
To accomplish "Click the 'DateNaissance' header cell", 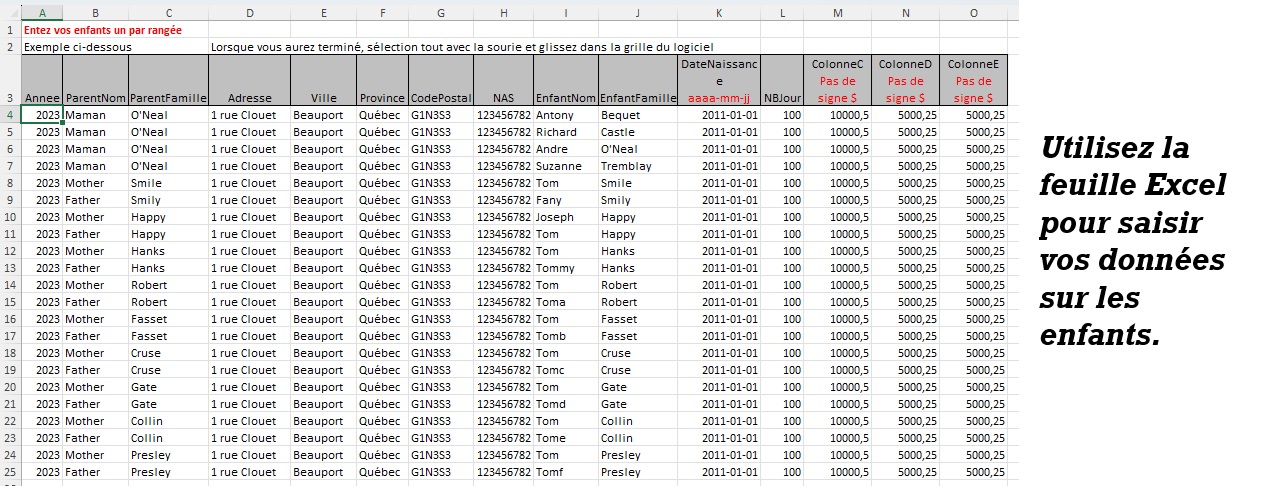I will (x=718, y=80).
